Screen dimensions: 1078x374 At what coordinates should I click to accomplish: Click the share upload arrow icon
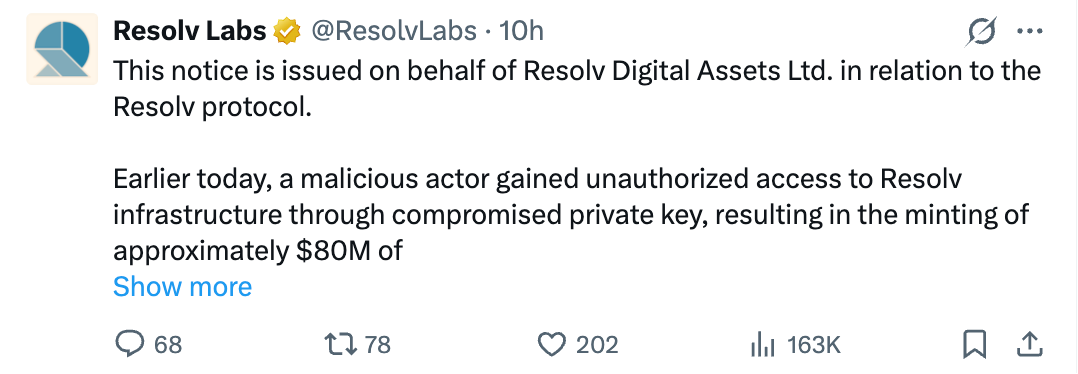click(1028, 344)
